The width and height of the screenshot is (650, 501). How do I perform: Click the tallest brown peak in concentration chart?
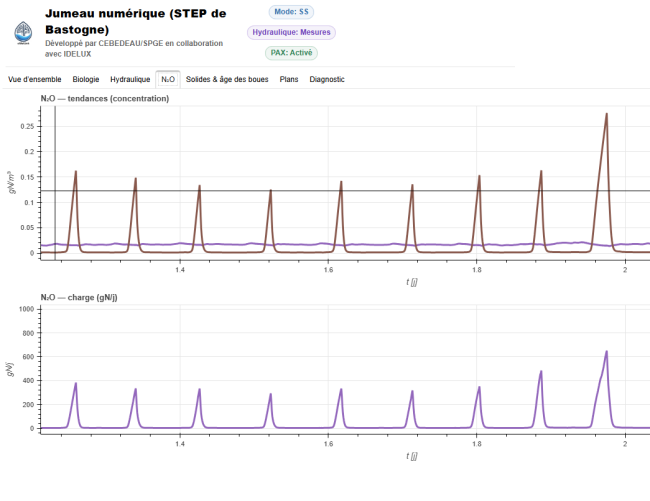[606, 114]
